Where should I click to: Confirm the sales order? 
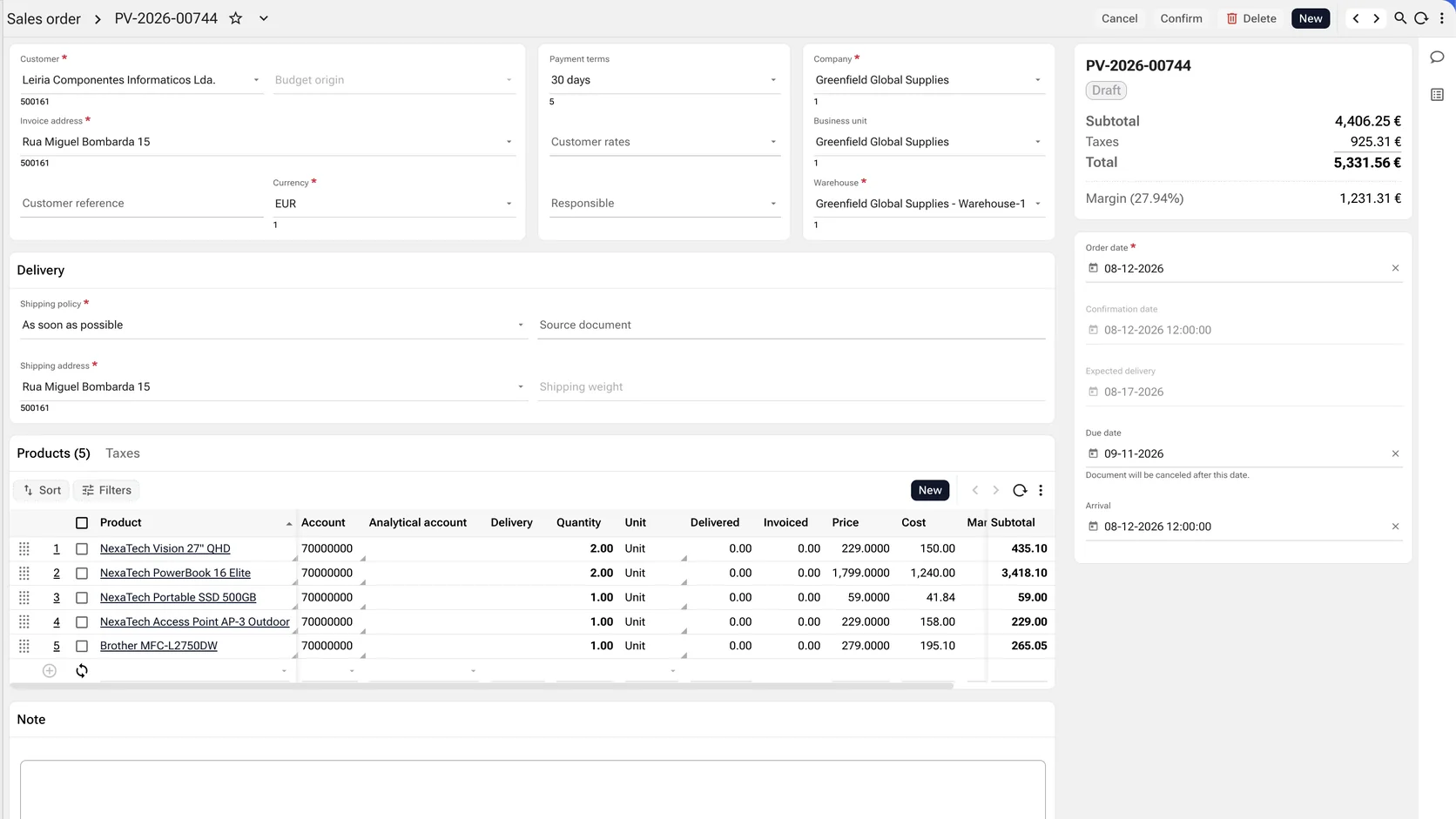pos(1181,18)
